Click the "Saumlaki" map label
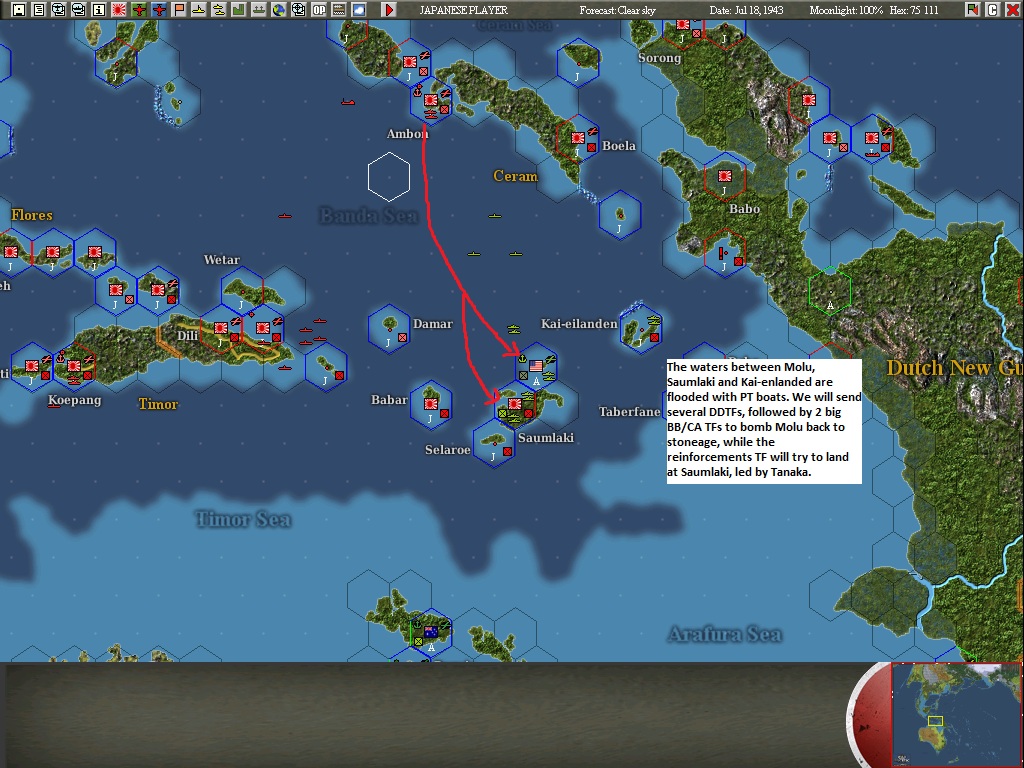The image size is (1024, 768). [546, 438]
